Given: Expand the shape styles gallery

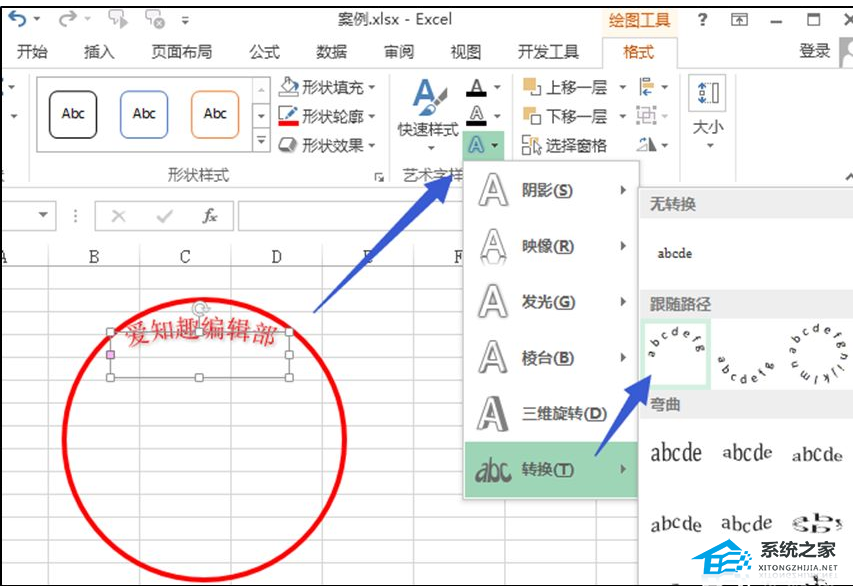Looking at the screenshot, I should [261, 140].
